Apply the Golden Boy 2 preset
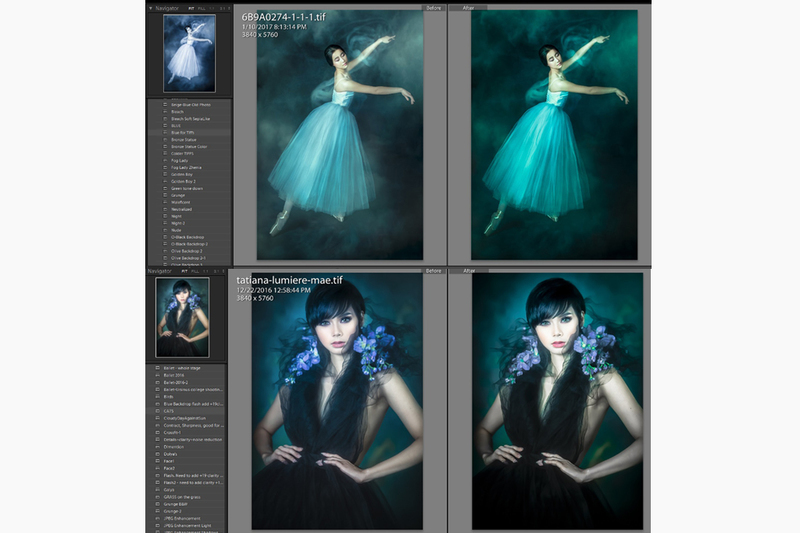 point(184,182)
